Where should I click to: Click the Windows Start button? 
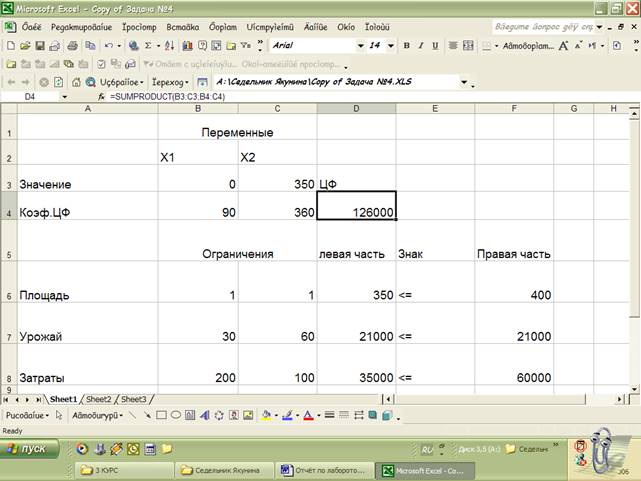click(32, 449)
